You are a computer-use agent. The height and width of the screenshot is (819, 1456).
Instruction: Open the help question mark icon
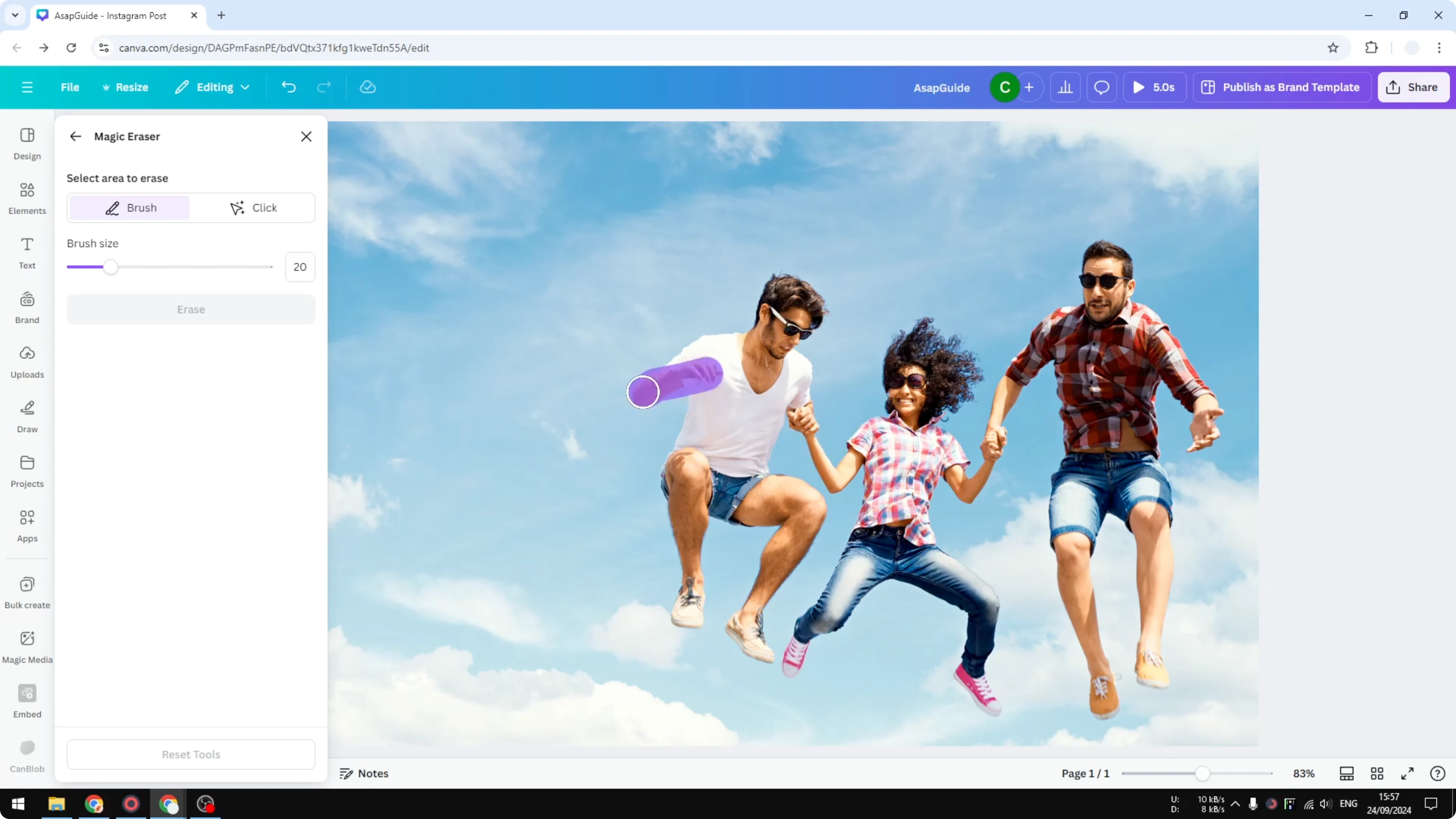1437,773
